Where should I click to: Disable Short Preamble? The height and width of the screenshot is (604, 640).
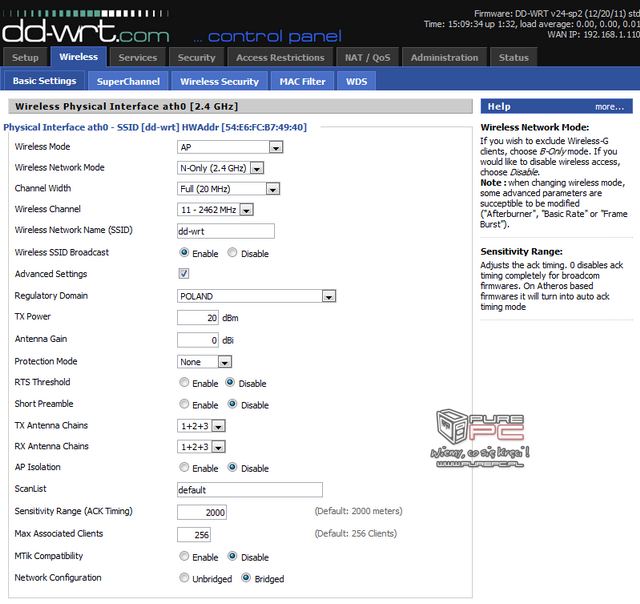tap(232, 404)
